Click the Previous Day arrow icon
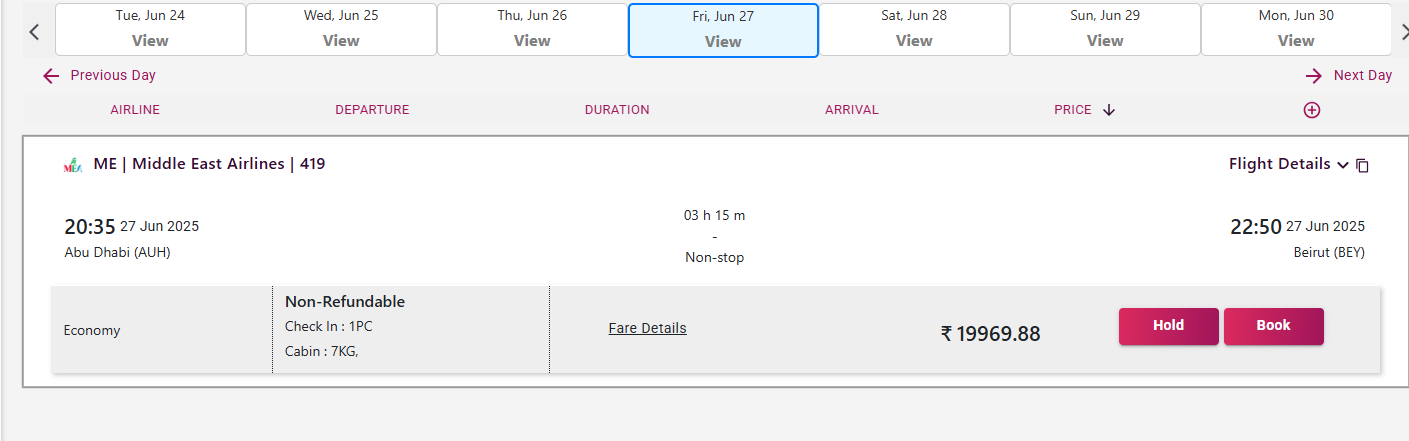The image size is (1409, 441). tap(51, 76)
